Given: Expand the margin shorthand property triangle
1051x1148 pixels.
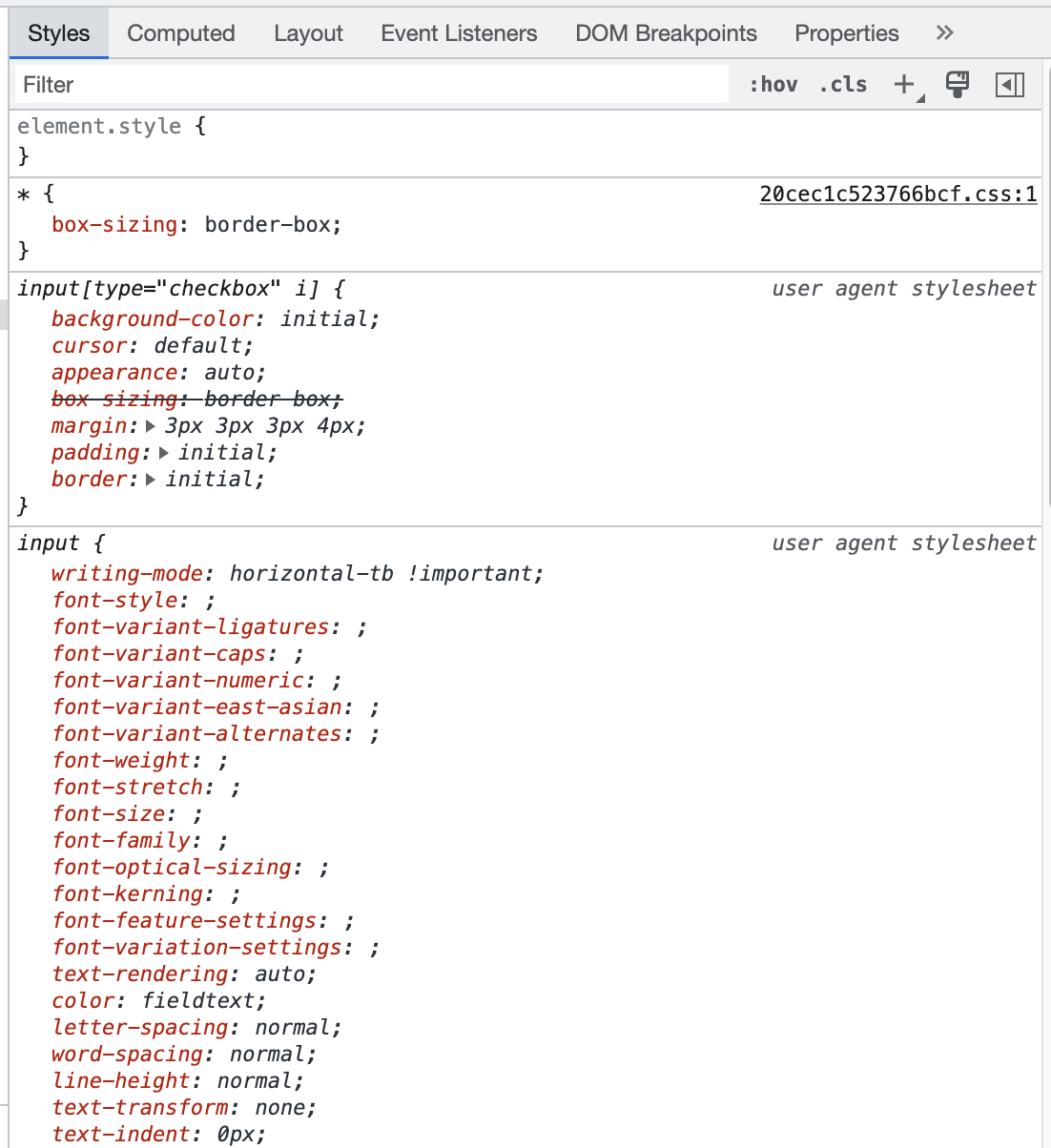Looking at the screenshot, I should [151, 426].
